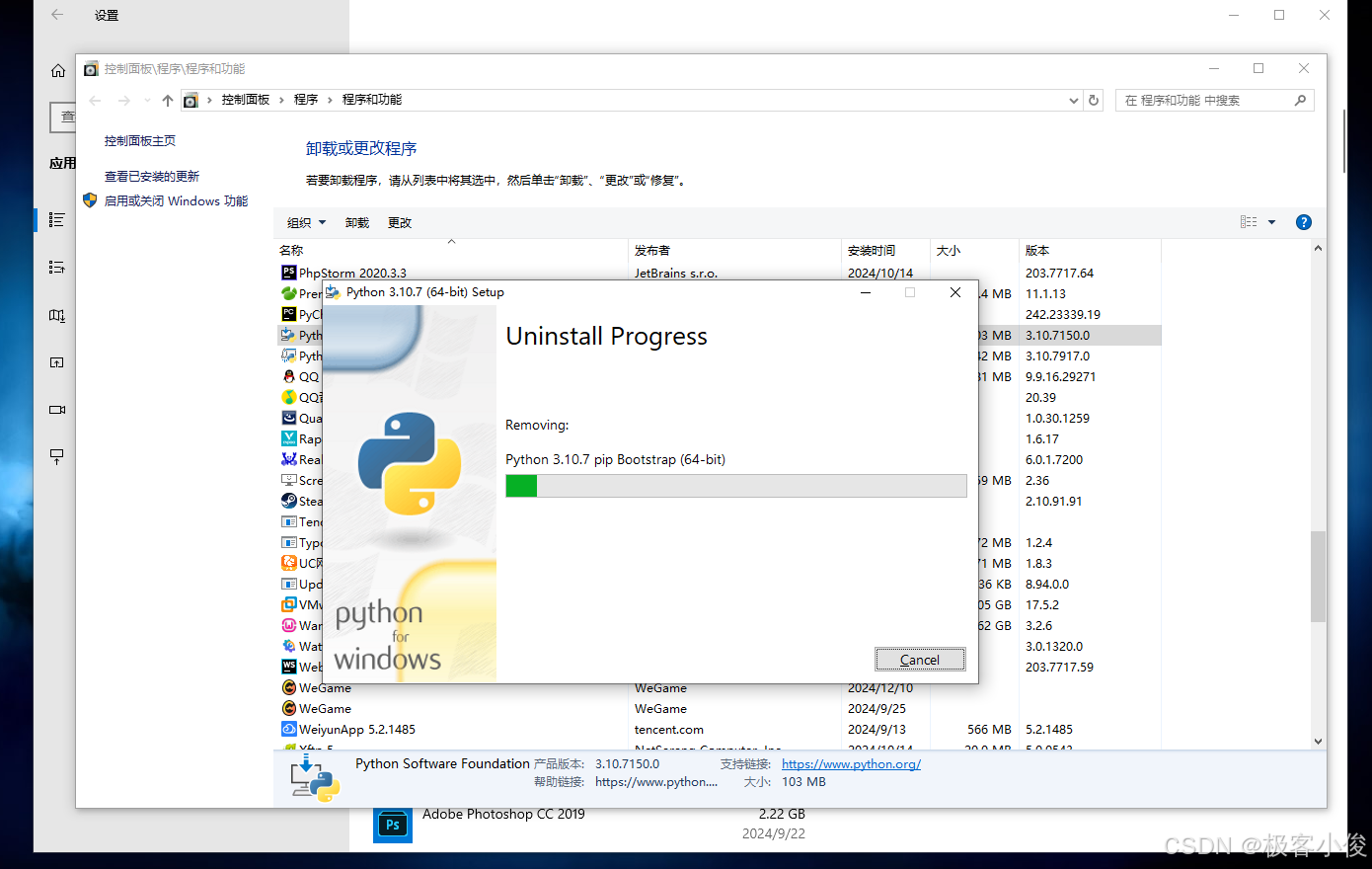This screenshot has width=1372, height=869.
Task: Open the offline maps icon in Settings sidebar
Action: 57,315
